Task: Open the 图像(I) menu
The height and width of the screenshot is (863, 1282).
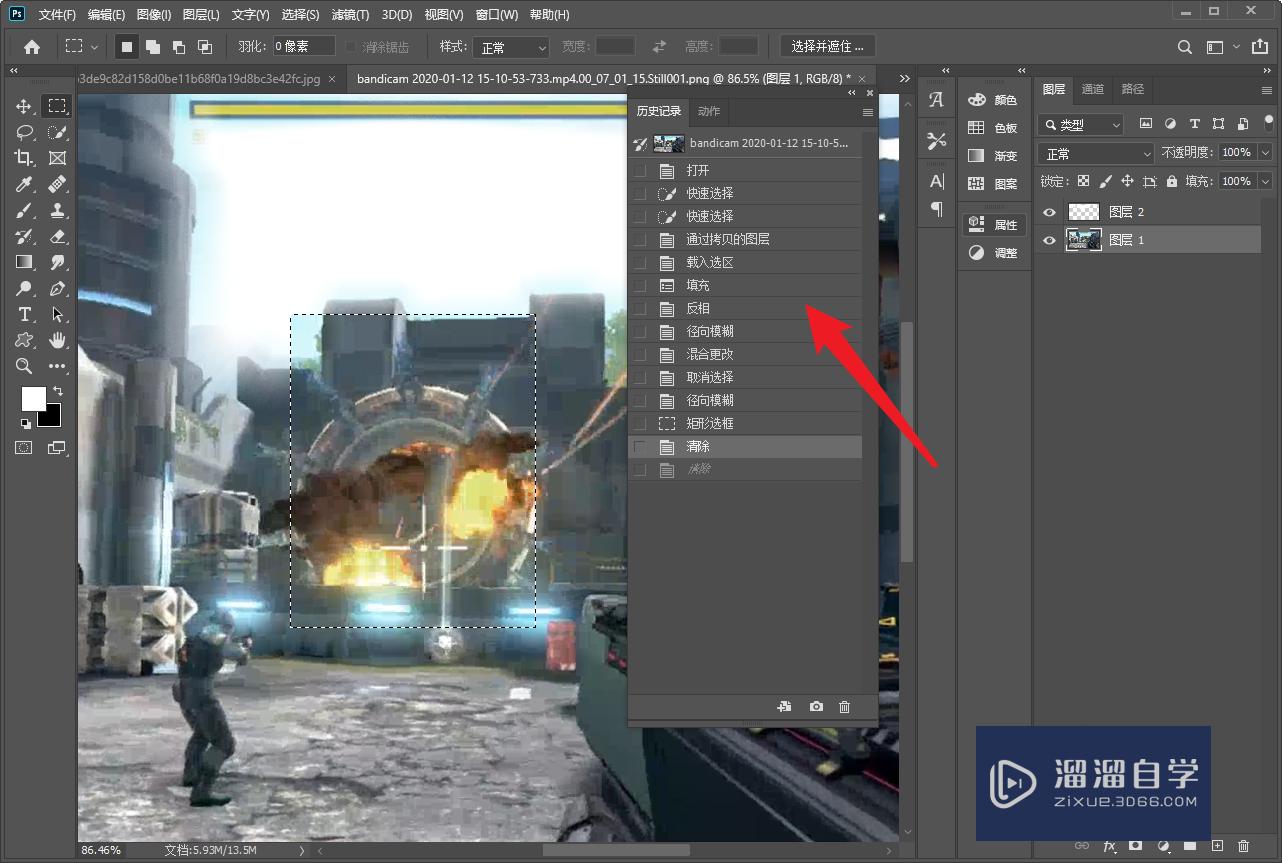Action: click(x=154, y=15)
